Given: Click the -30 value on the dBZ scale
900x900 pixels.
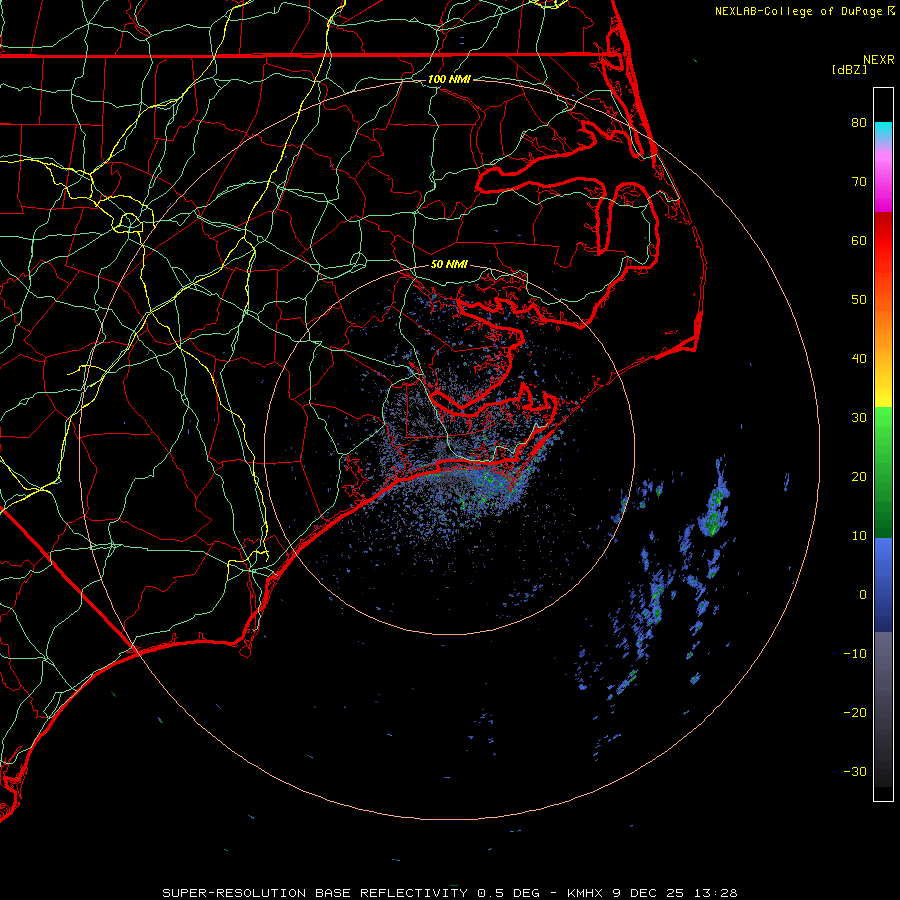Looking at the screenshot, I should (x=855, y=771).
